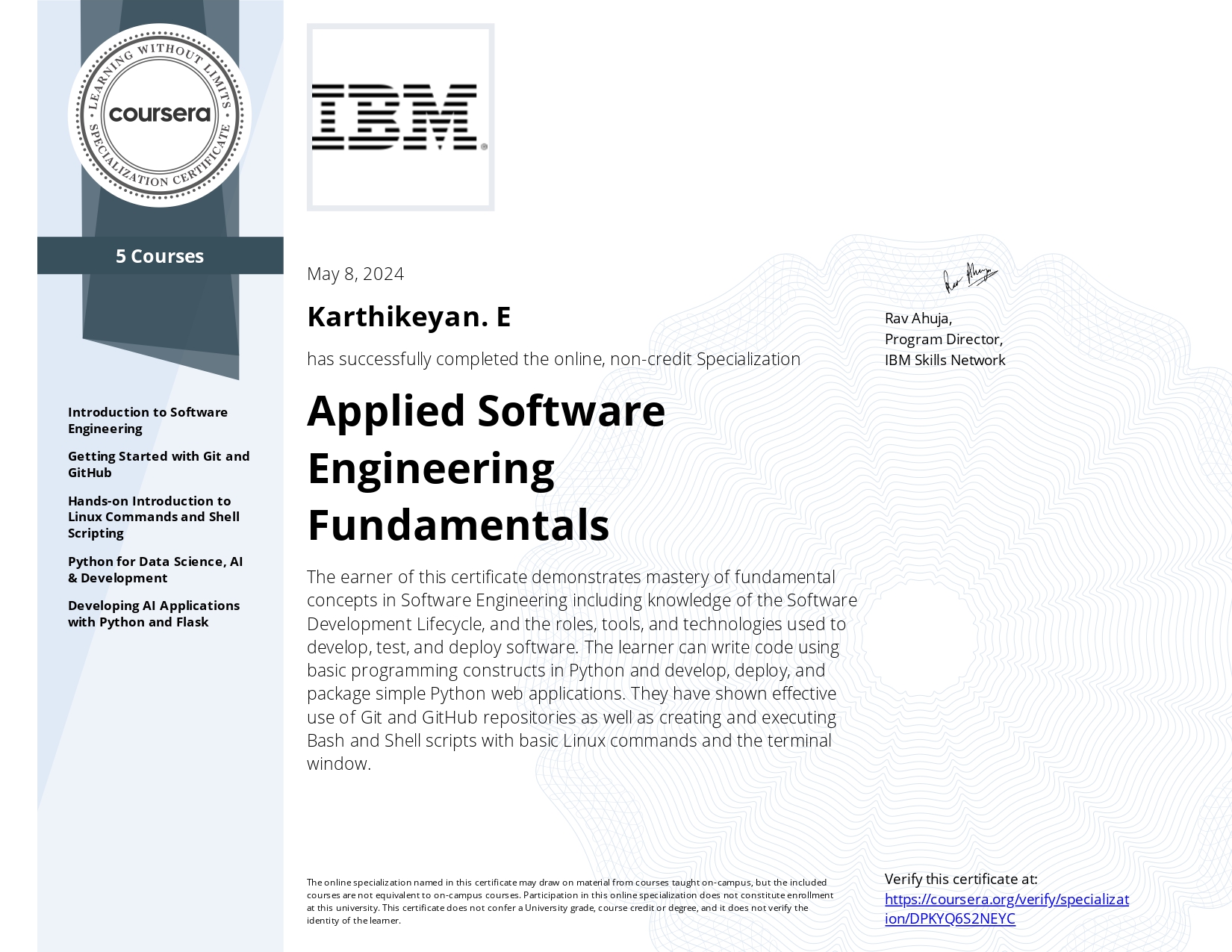Select Getting Started with Git and GitHub

coord(158,464)
